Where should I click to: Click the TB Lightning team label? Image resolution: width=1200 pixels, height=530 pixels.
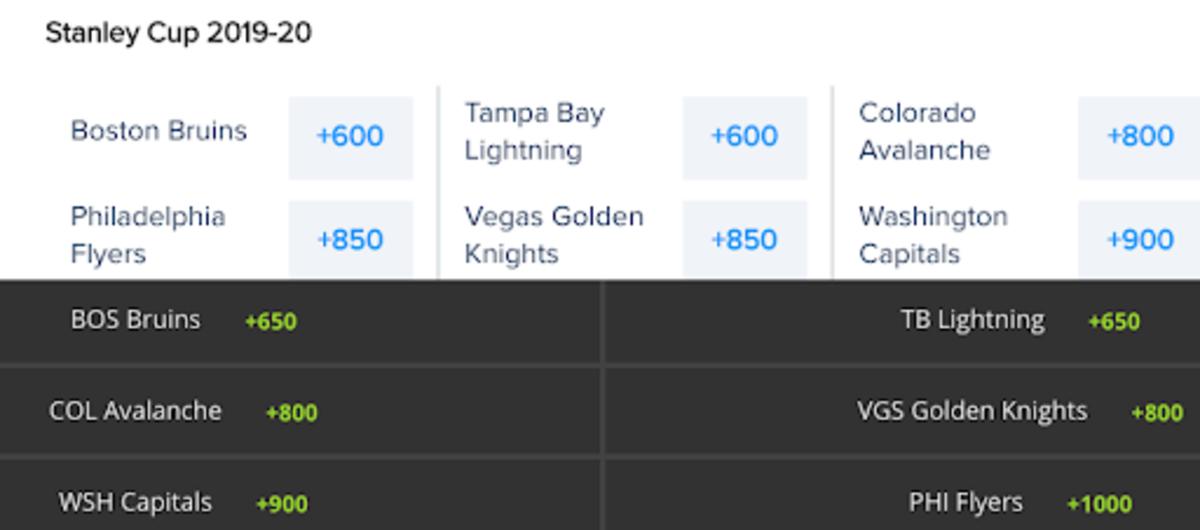click(971, 320)
